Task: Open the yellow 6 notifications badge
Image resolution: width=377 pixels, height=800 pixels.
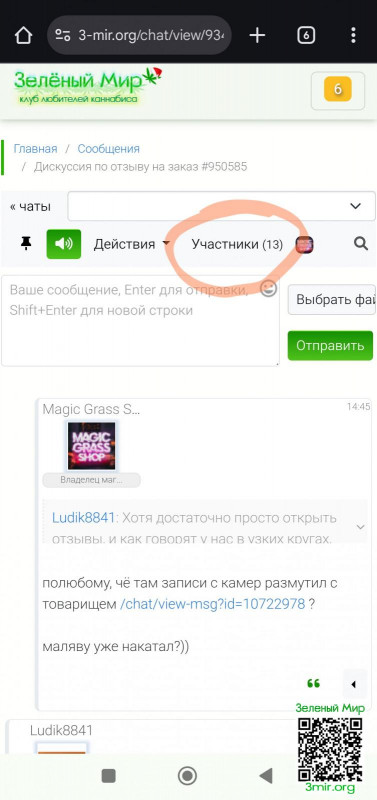Action: [x=338, y=89]
